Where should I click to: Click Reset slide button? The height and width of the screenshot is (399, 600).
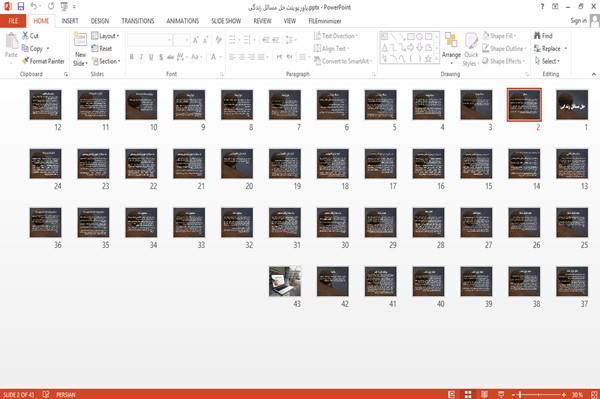tap(101, 49)
